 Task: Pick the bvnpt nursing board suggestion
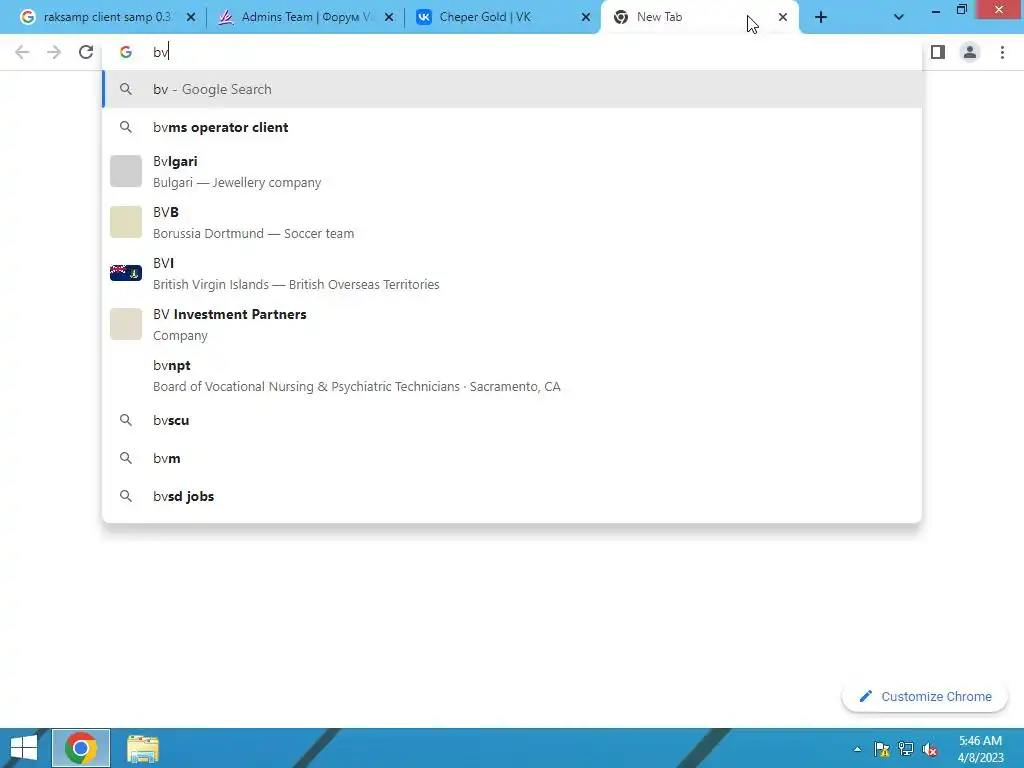pyautogui.click(x=512, y=376)
